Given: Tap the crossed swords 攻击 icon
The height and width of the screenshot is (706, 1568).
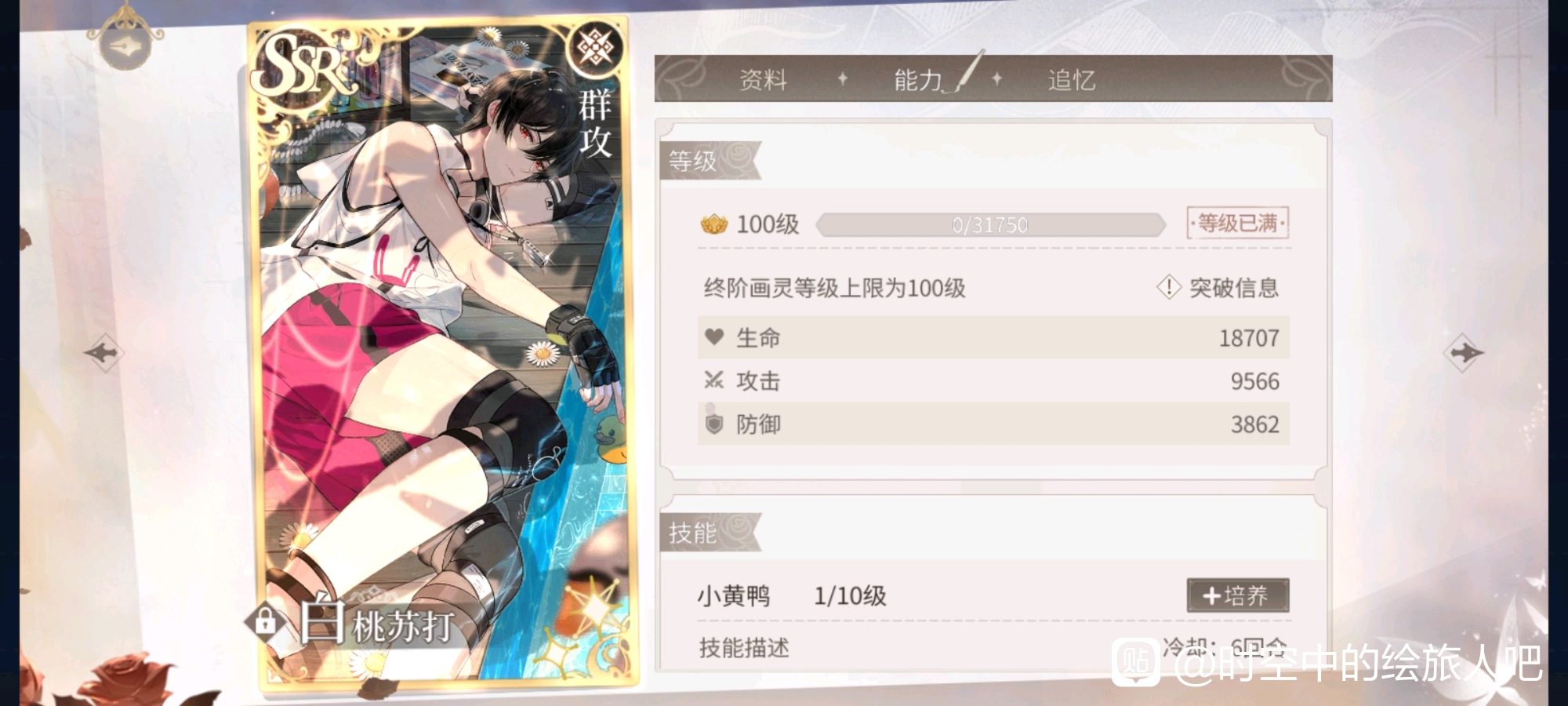Looking at the screenshot, I should pyautogui.click(x=713, y=380).
